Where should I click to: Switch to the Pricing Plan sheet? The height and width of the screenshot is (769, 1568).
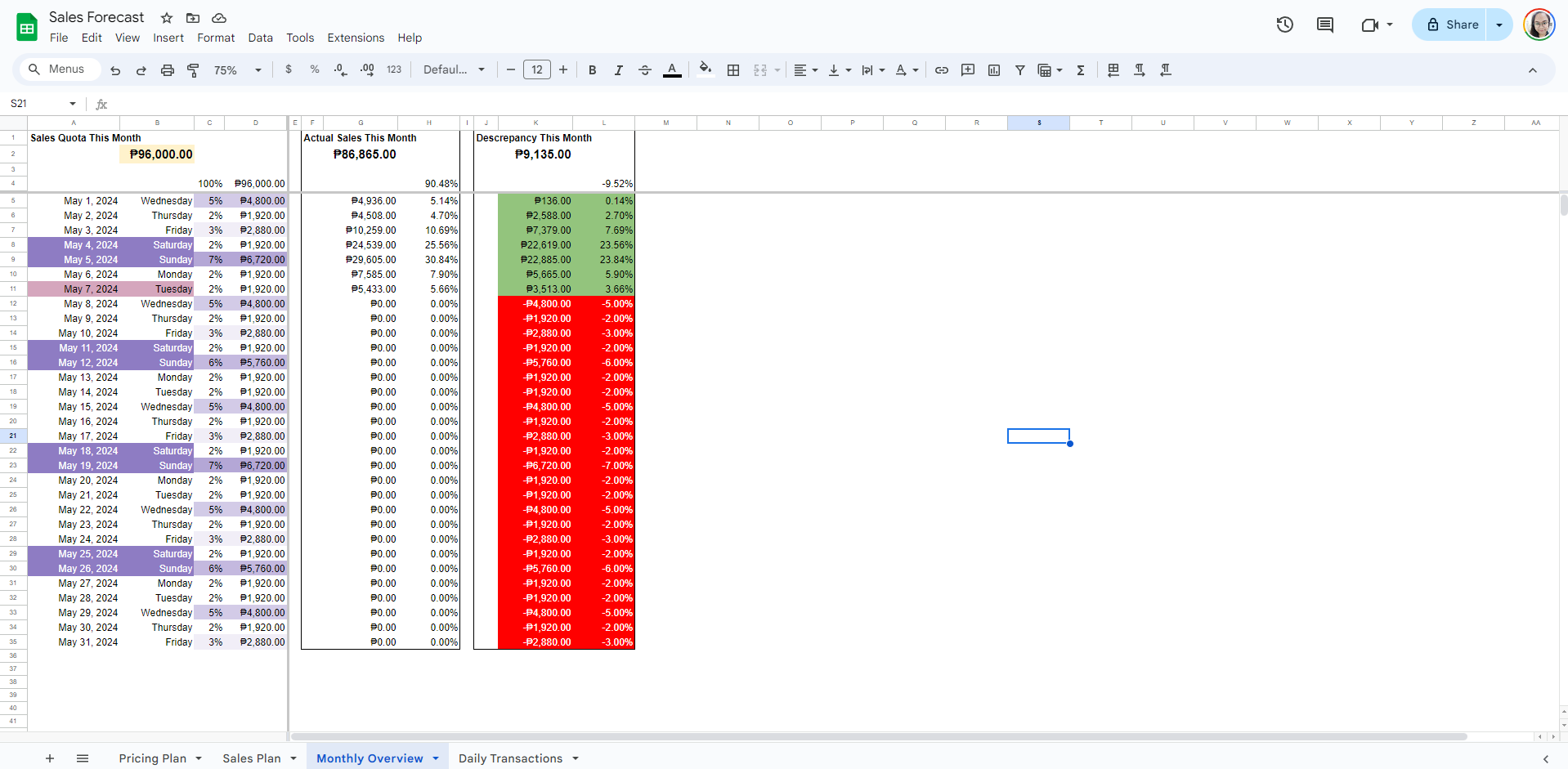[153, 758]
